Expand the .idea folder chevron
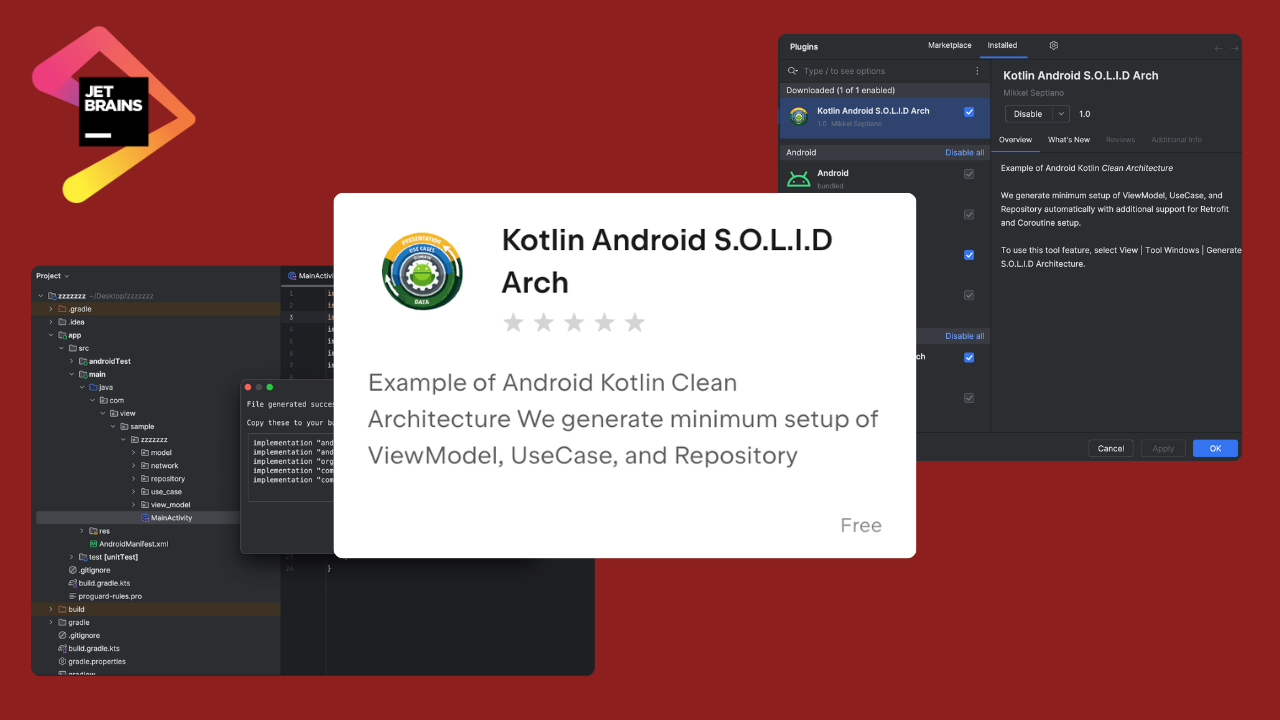 (x=51, y=322)
